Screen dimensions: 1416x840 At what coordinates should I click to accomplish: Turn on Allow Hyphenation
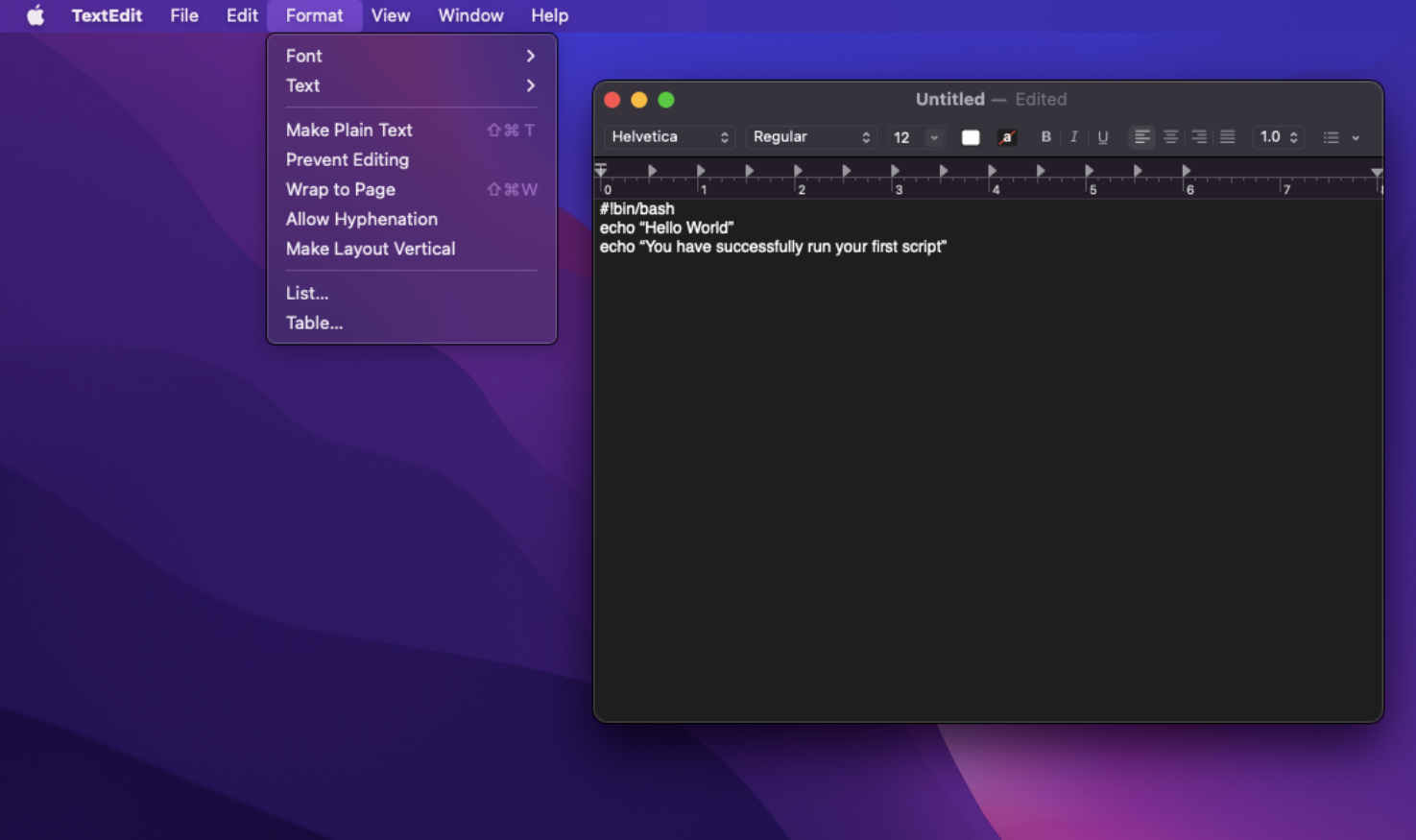(x=361, y=219)
